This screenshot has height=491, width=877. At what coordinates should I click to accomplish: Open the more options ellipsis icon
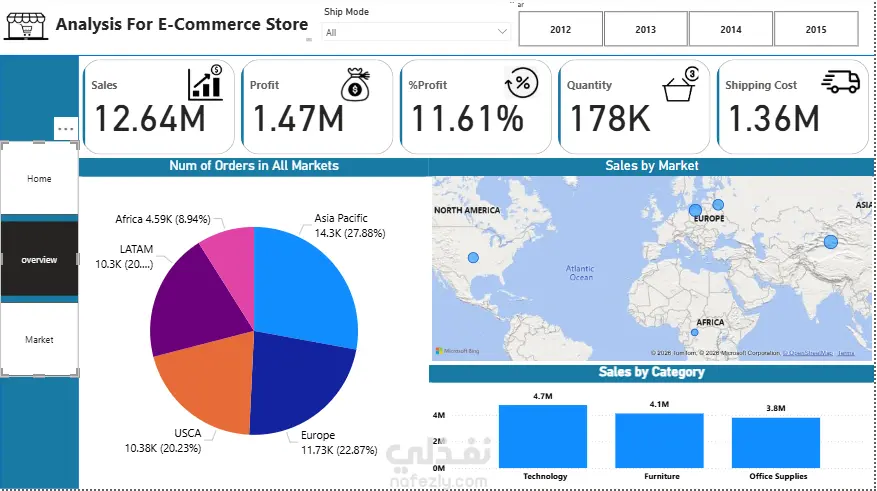[x=66, y=129]
